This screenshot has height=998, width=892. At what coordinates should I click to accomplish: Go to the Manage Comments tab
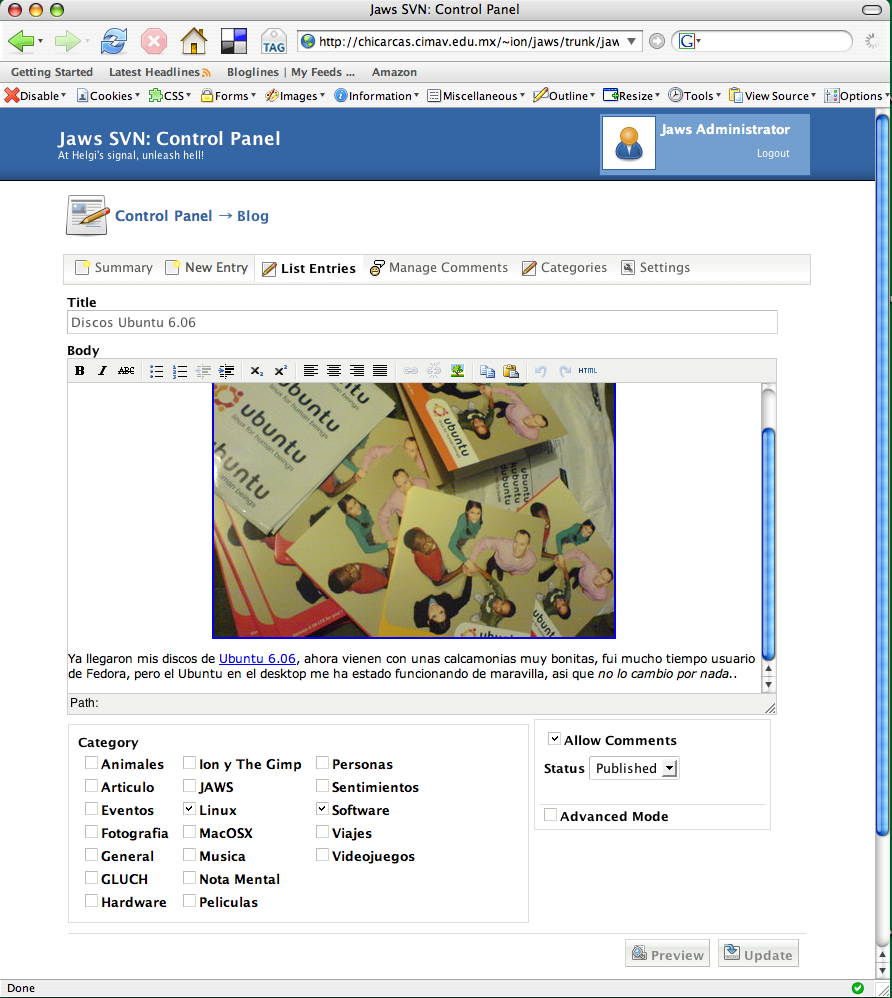click(x=439, y=267)
